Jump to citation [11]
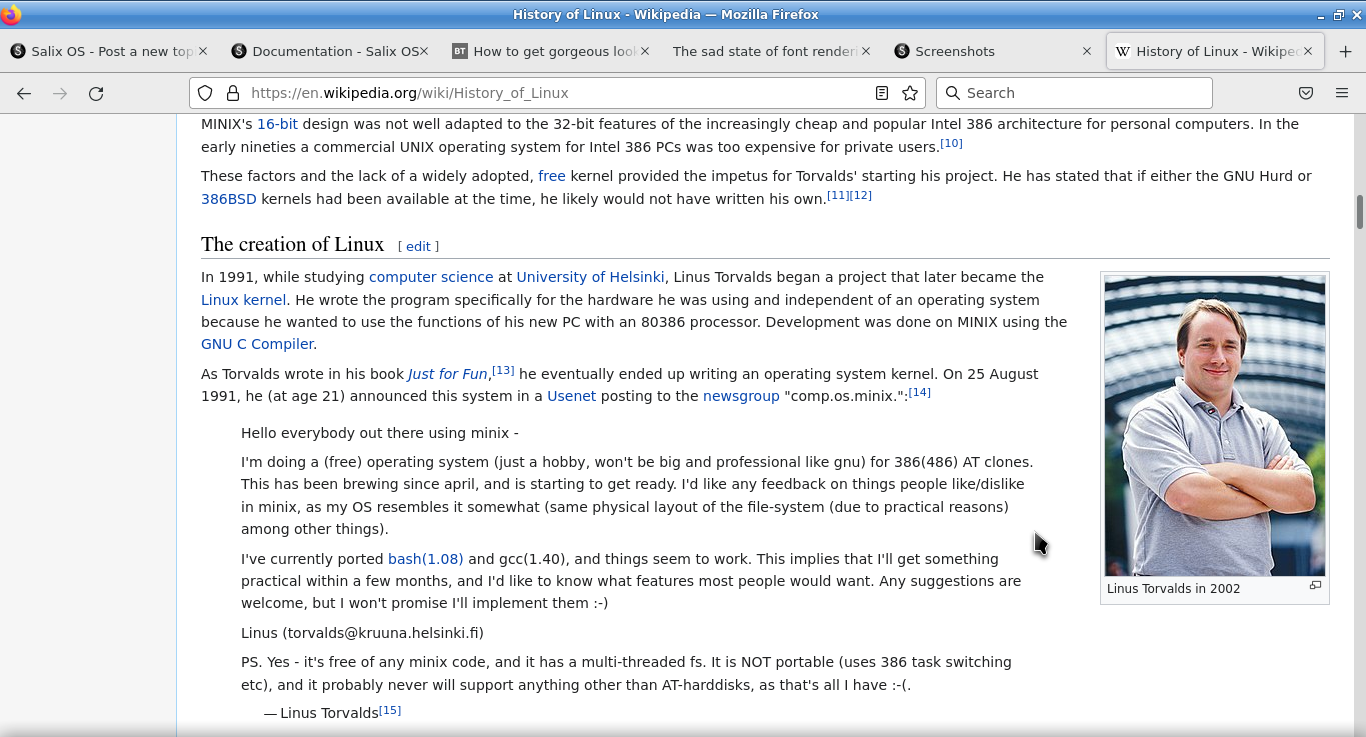This screenshot has width=1366, height=737. coord(838,195)
